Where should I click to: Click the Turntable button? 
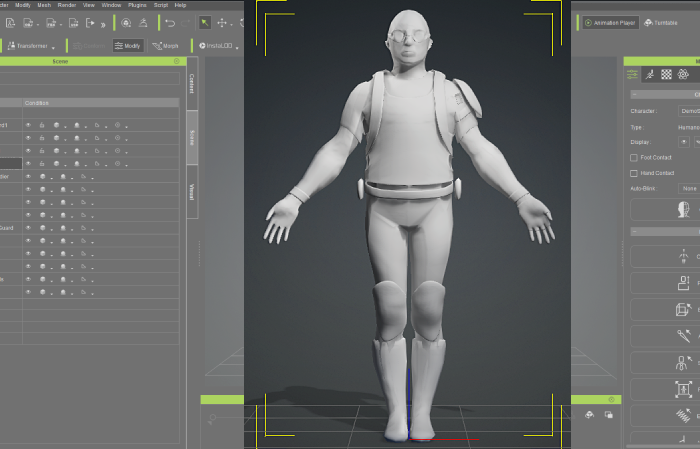coord(661,23)
